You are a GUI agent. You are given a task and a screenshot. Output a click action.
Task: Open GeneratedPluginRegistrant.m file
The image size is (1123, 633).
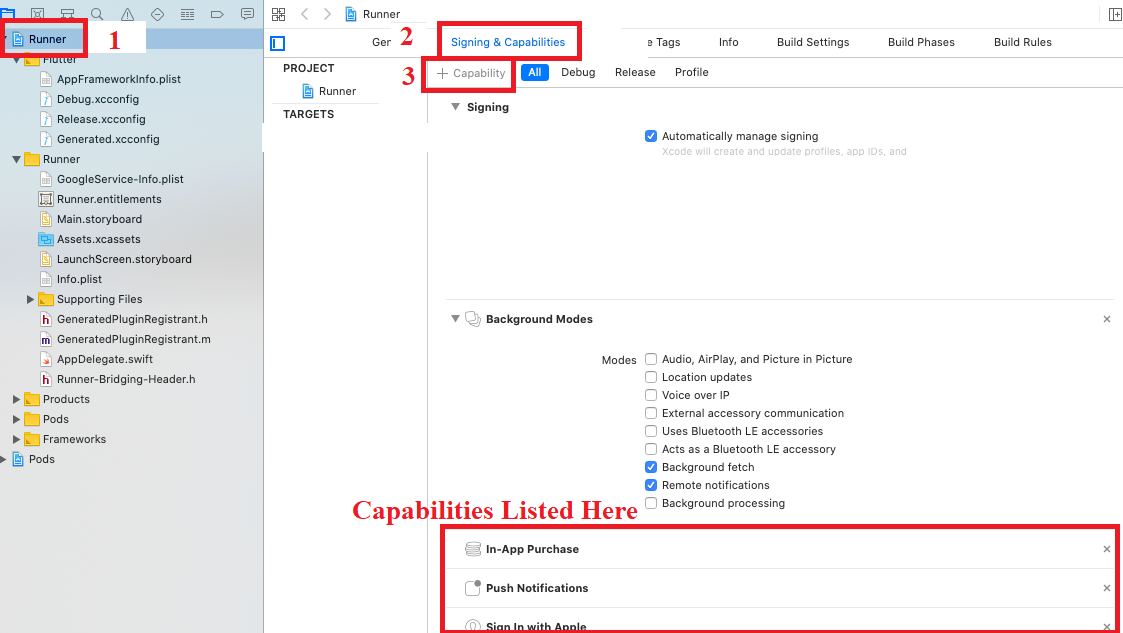click(x=133, y=339)
